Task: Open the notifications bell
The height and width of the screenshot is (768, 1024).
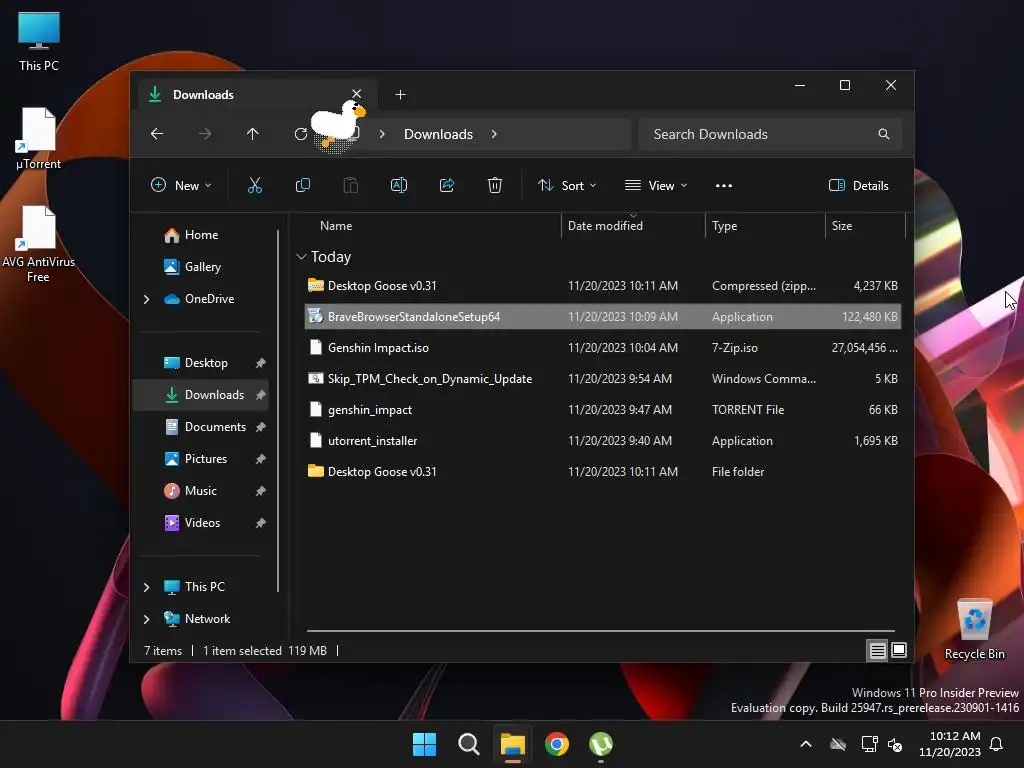Action: tap(997, 744)
